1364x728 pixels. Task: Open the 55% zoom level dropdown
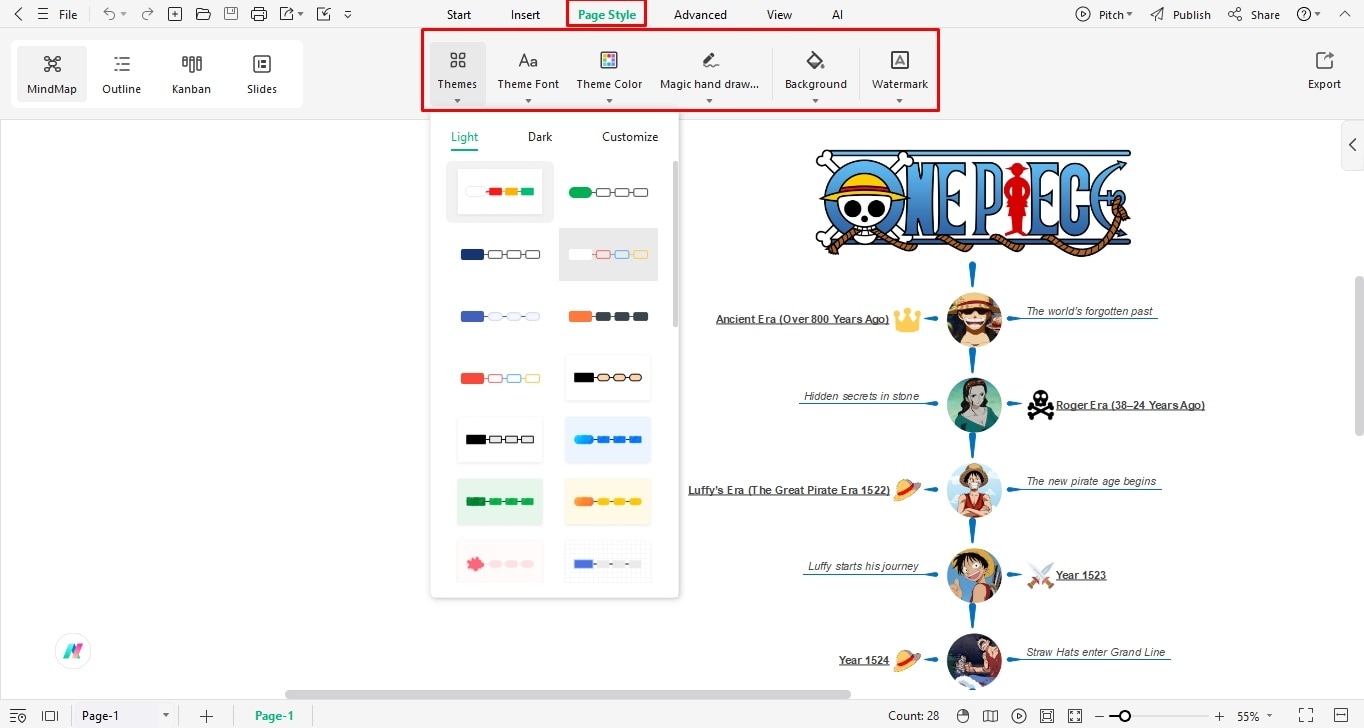(x=1255, y=716)
